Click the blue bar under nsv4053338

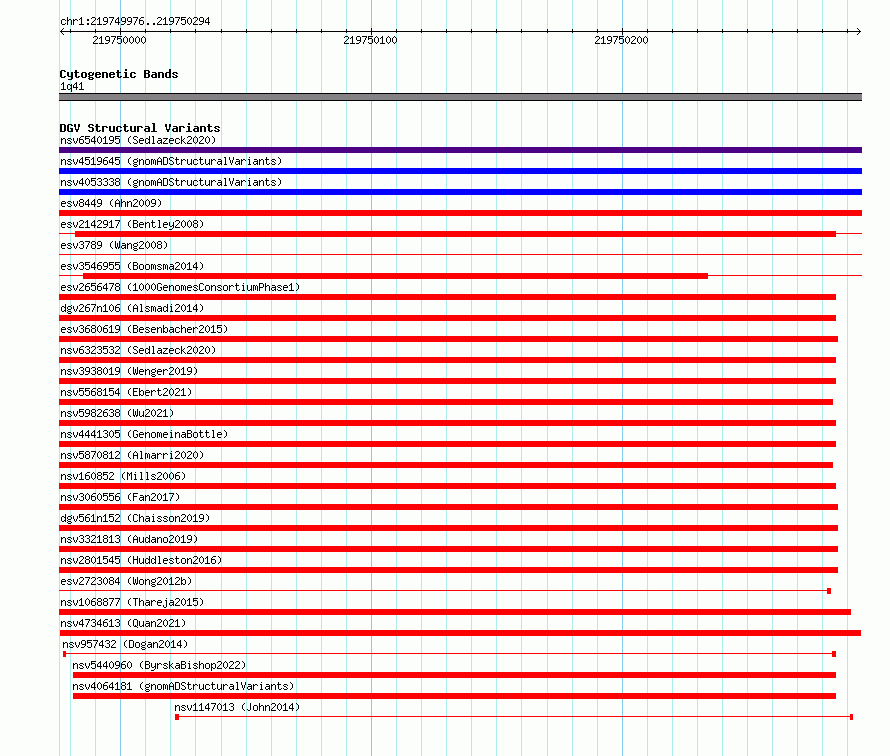[460, 192]
